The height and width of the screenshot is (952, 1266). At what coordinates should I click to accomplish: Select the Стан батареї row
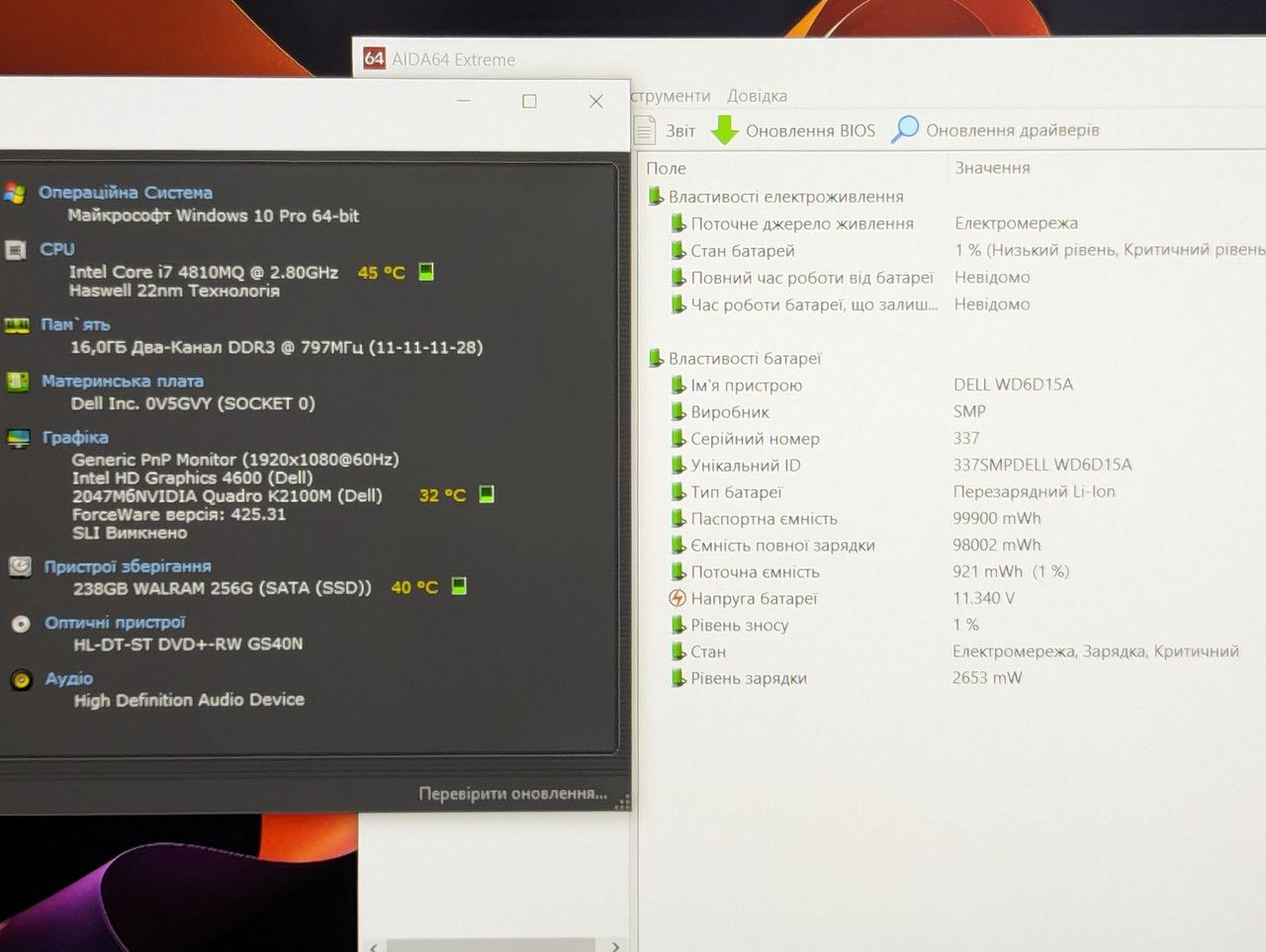[953, 250]
